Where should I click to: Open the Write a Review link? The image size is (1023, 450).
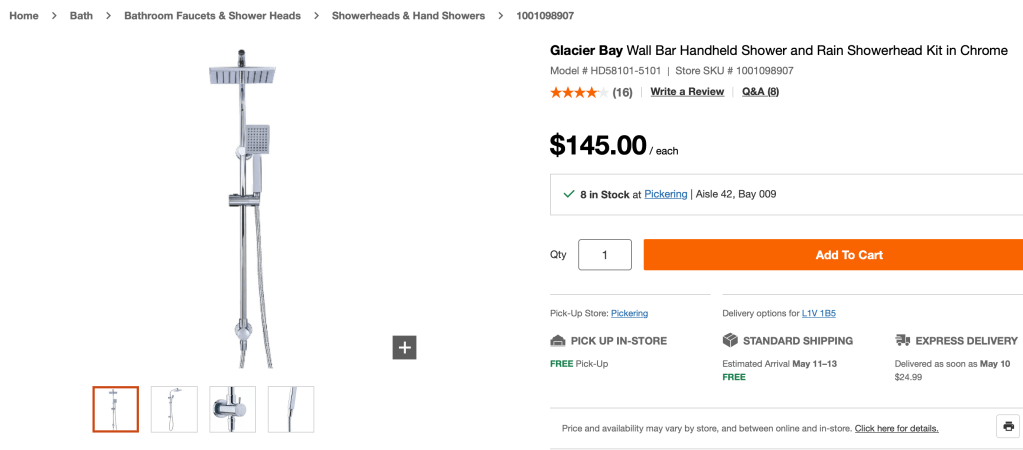pyautogui.click(x=687, y=92)
